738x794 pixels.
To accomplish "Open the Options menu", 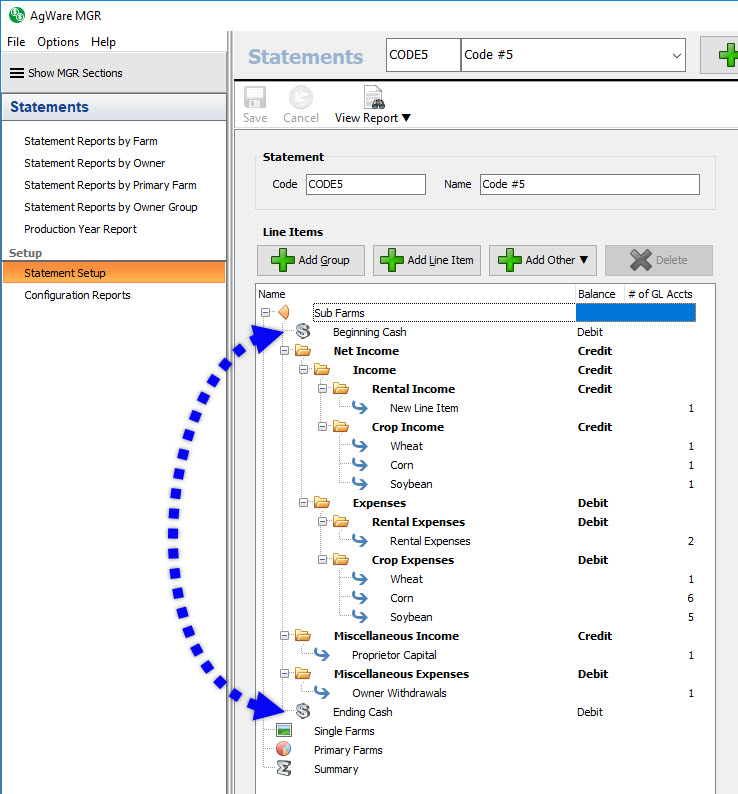I will pos(58,42).
